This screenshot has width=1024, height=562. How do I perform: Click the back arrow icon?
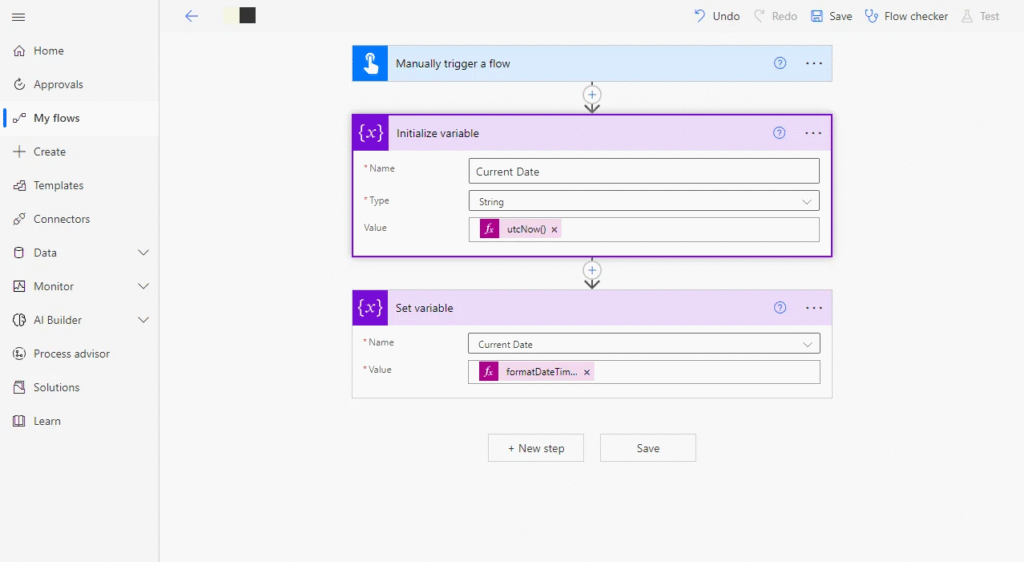tap(192, 16)
